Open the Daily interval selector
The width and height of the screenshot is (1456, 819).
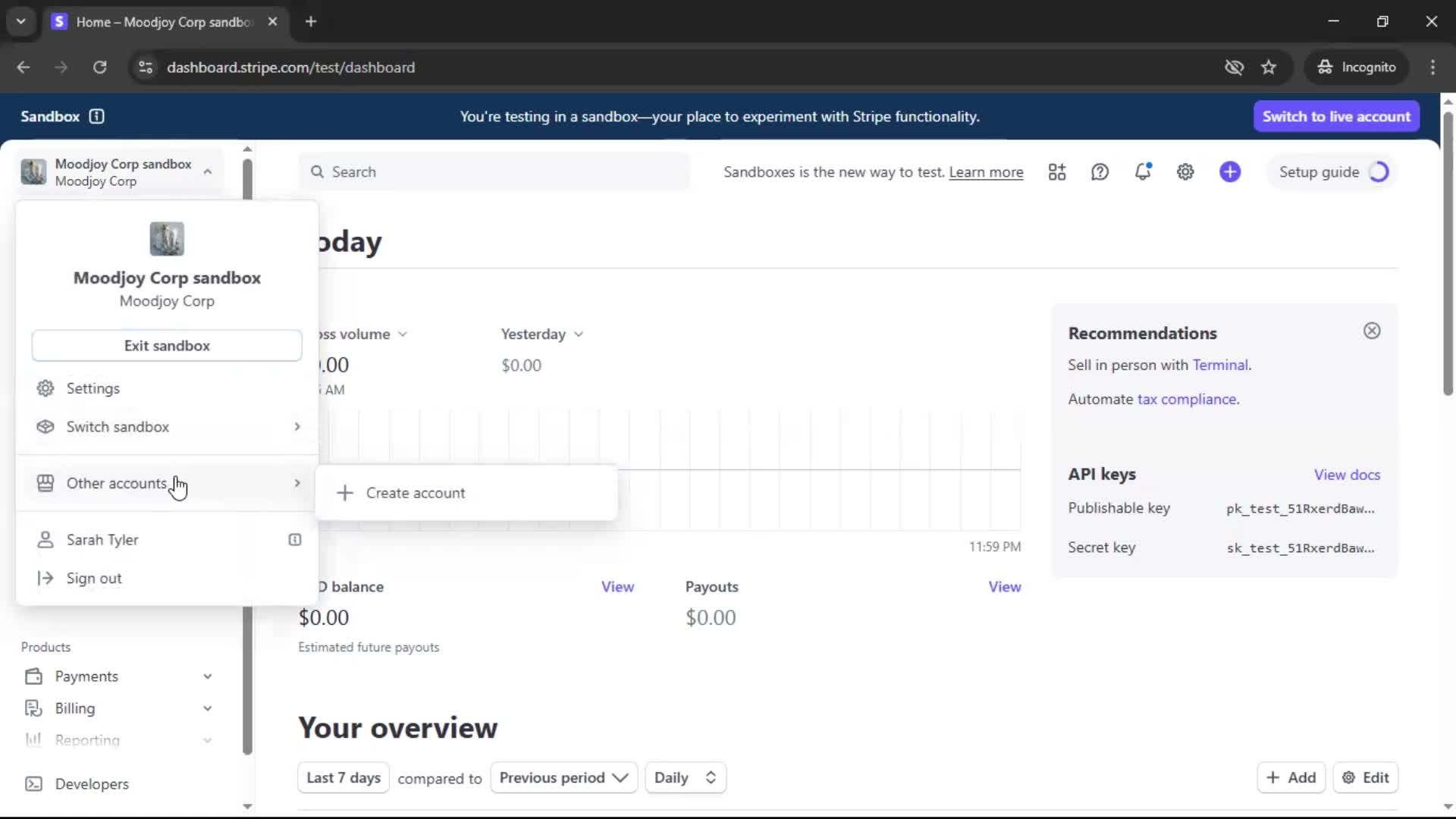[x=686, y=778]
